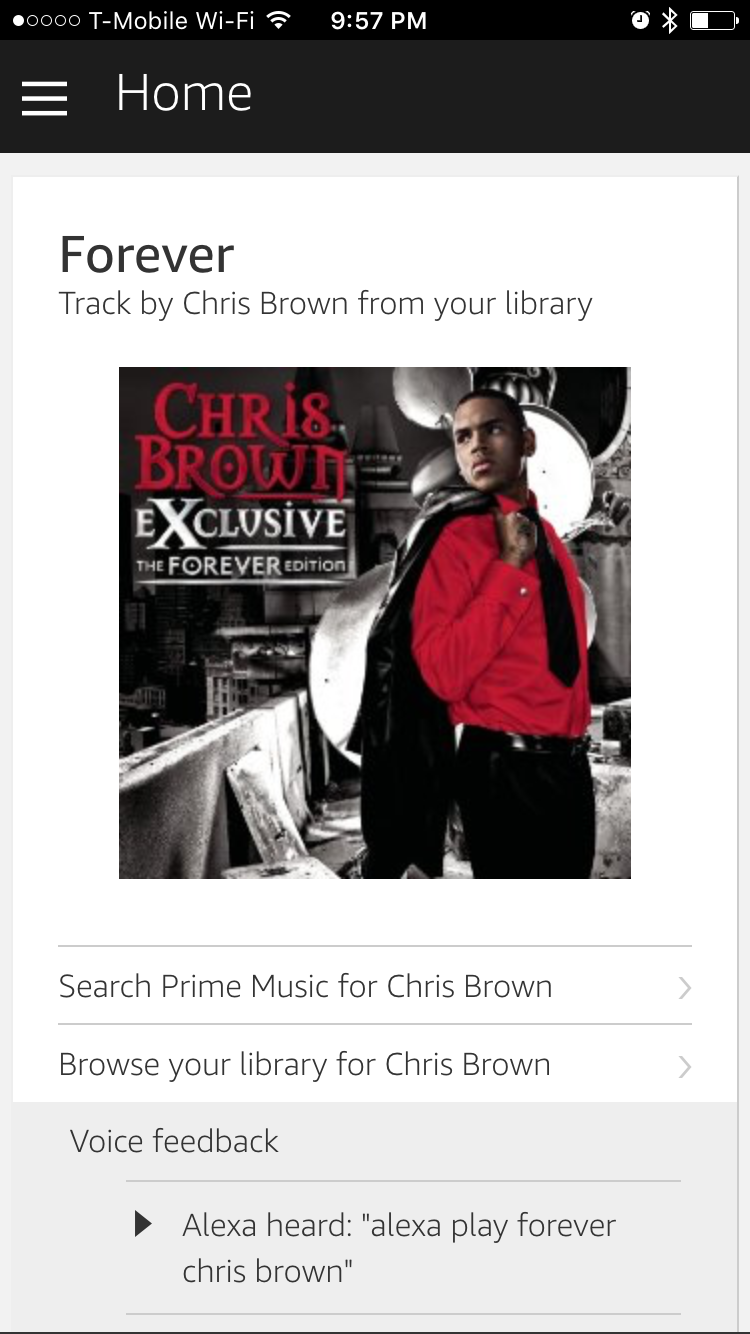Play the Alexa heard voice recording
The height and width of the screenshot is (1334, 750).
143,1224
